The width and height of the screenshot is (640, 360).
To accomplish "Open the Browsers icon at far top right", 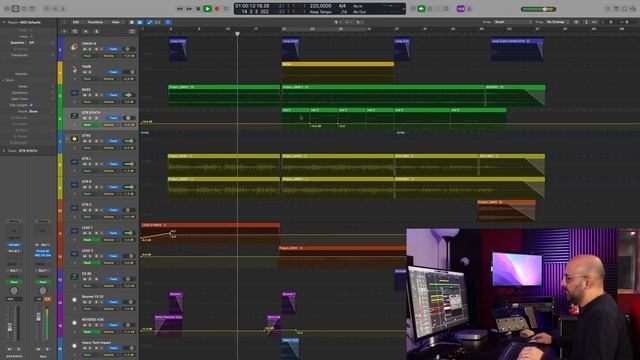I will point(633,9).
